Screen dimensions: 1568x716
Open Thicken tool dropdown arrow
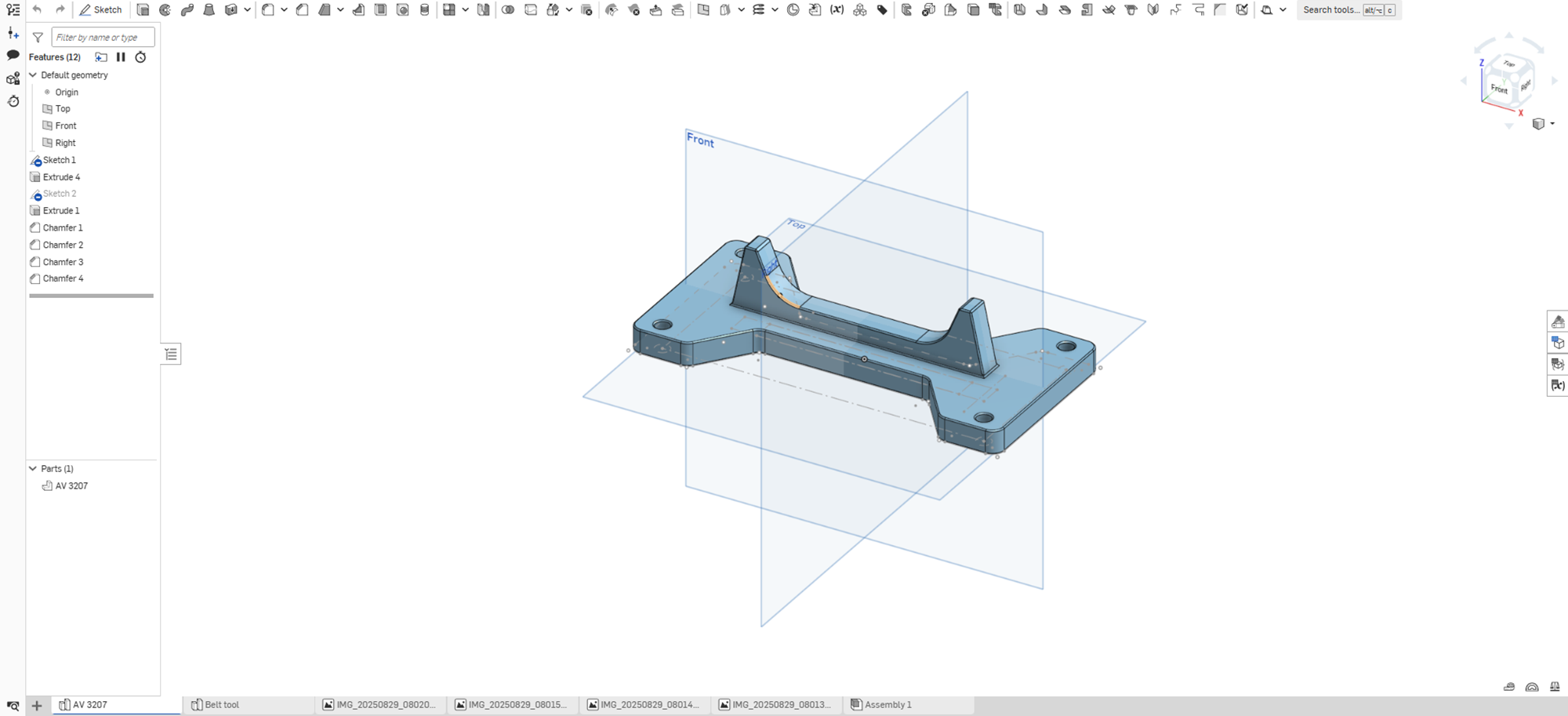(x=247, y=10)
